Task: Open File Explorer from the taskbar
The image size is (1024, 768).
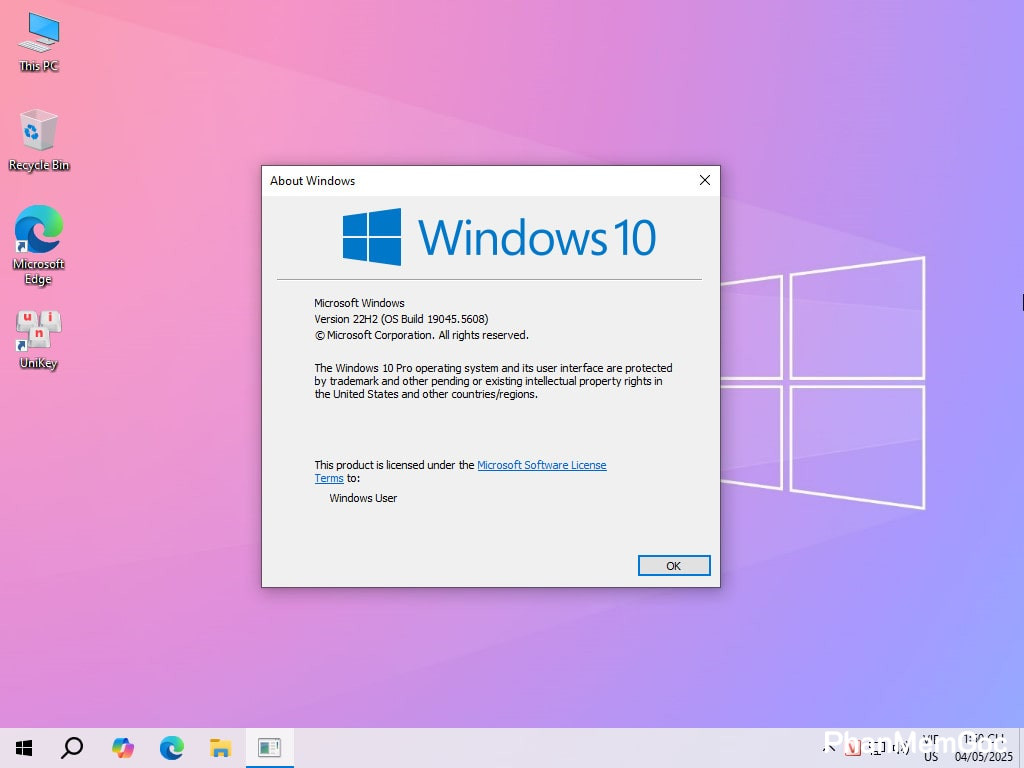Action: [221, 748]
